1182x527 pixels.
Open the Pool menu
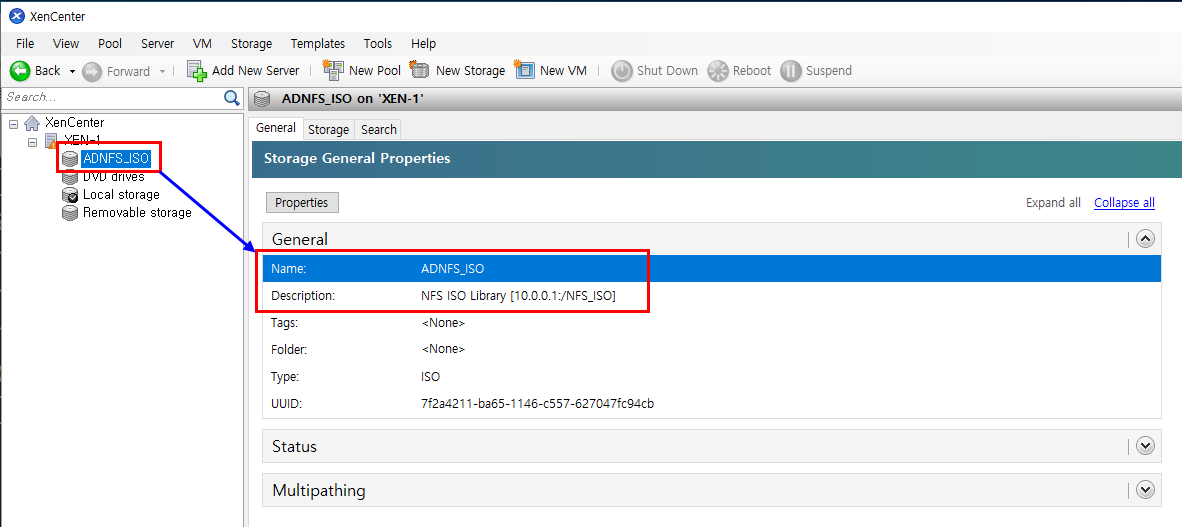coord(110,44)
